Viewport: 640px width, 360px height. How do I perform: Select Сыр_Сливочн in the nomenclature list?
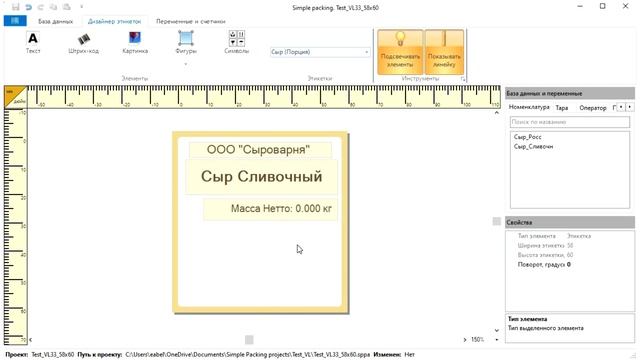(533, 147)
